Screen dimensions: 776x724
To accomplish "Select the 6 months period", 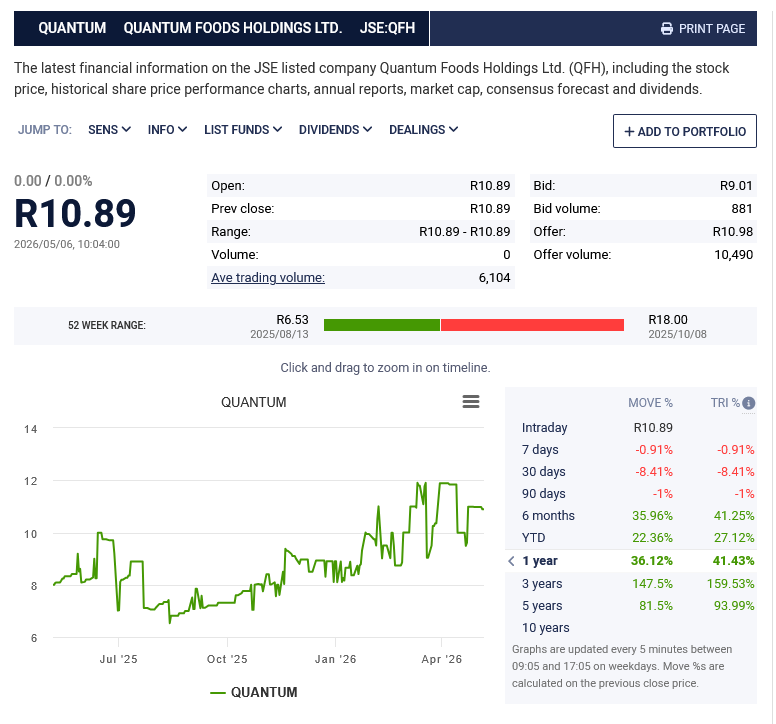I will [x=630, y=516].
